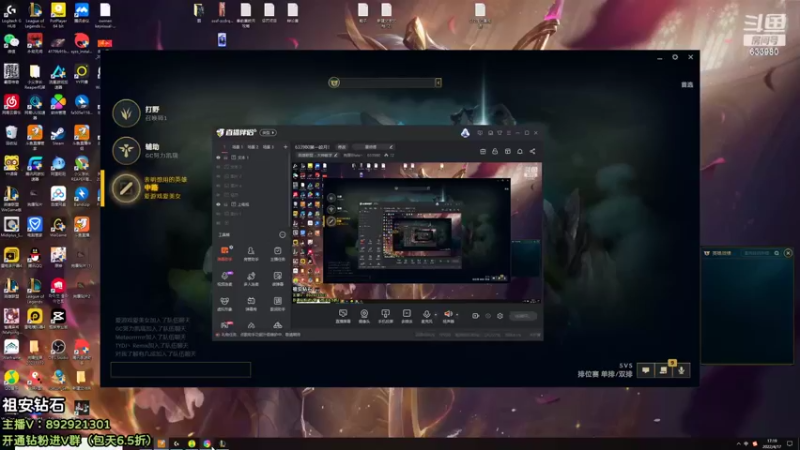The width and height of the screenshot is (800, 450).
Task: Open the third tool in top toolbox row
Action: (x=278, y=253)
